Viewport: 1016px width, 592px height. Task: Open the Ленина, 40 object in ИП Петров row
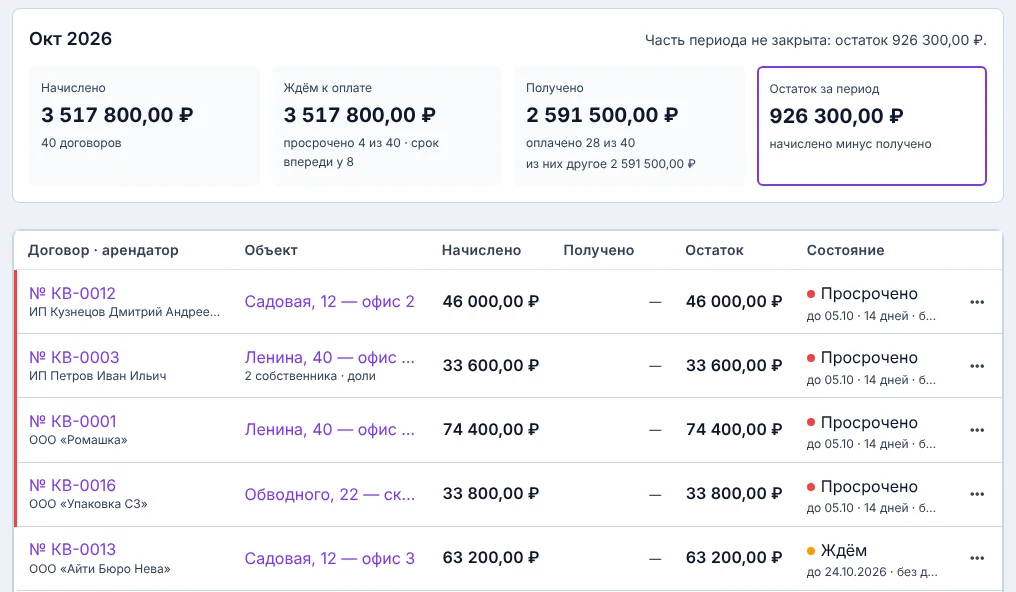(329, 358)
